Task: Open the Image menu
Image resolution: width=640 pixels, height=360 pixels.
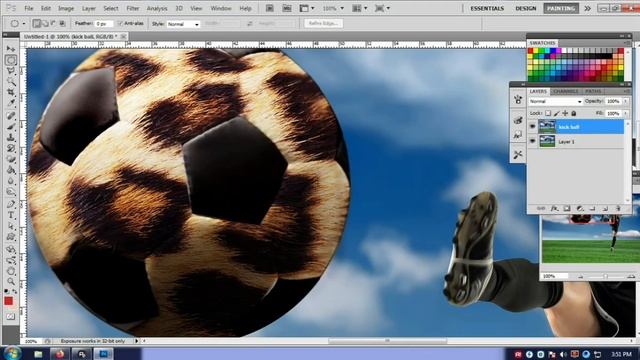Action: [66, 8]
